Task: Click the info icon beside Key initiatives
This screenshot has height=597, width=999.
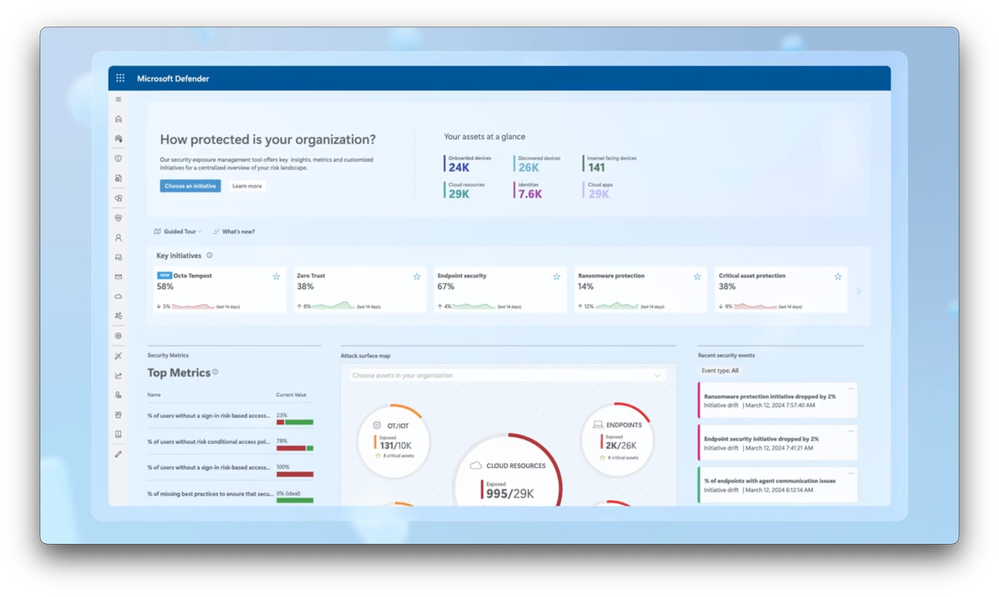Action: (x=210, y=255)
